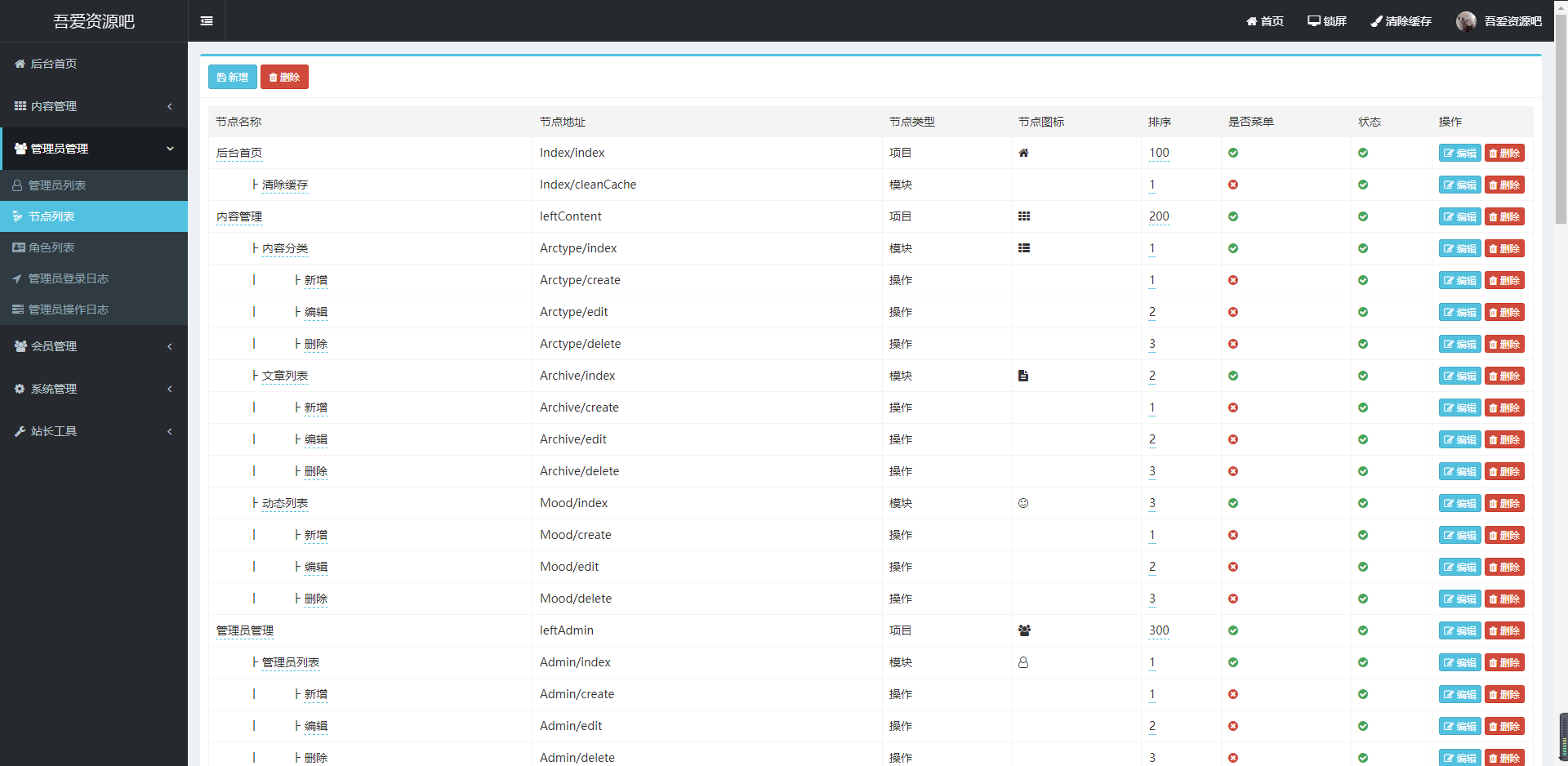The height and width of the screenshot is (766, 1568).
Task: Click the brush icon beside 清除缓存
Action: click(1376, 21)
